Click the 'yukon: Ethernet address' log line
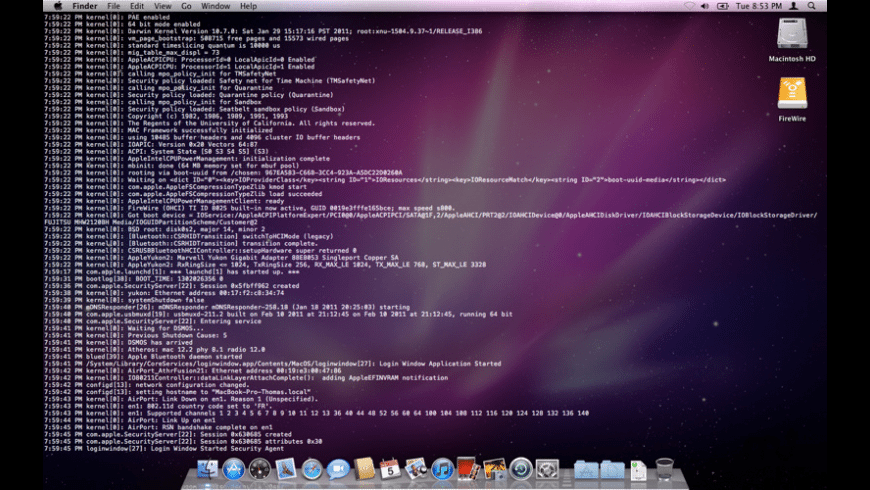 tap(164, 292)
